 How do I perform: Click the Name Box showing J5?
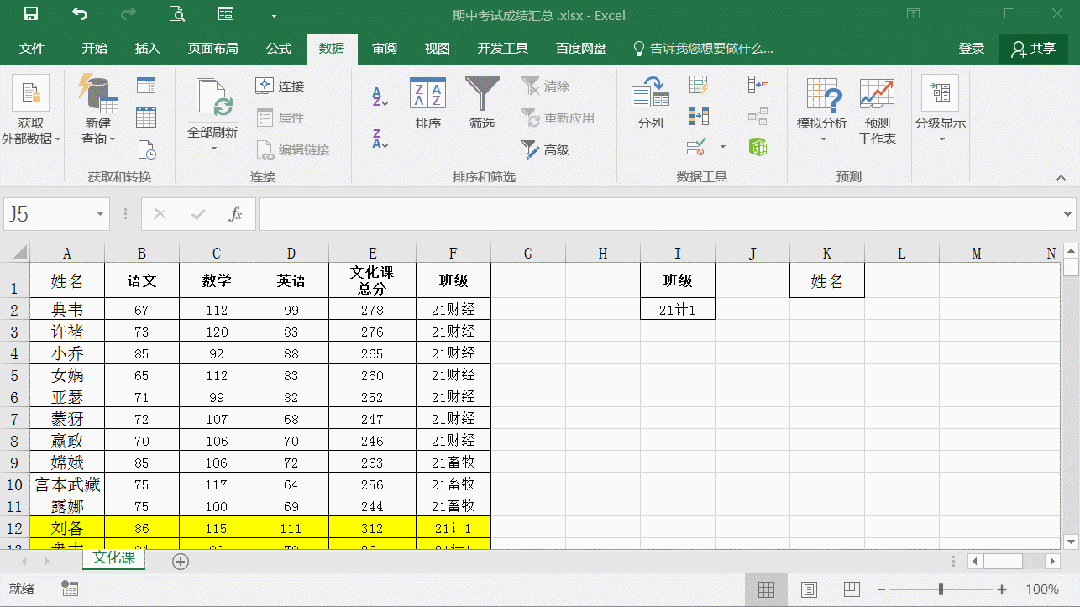point(48,214)
